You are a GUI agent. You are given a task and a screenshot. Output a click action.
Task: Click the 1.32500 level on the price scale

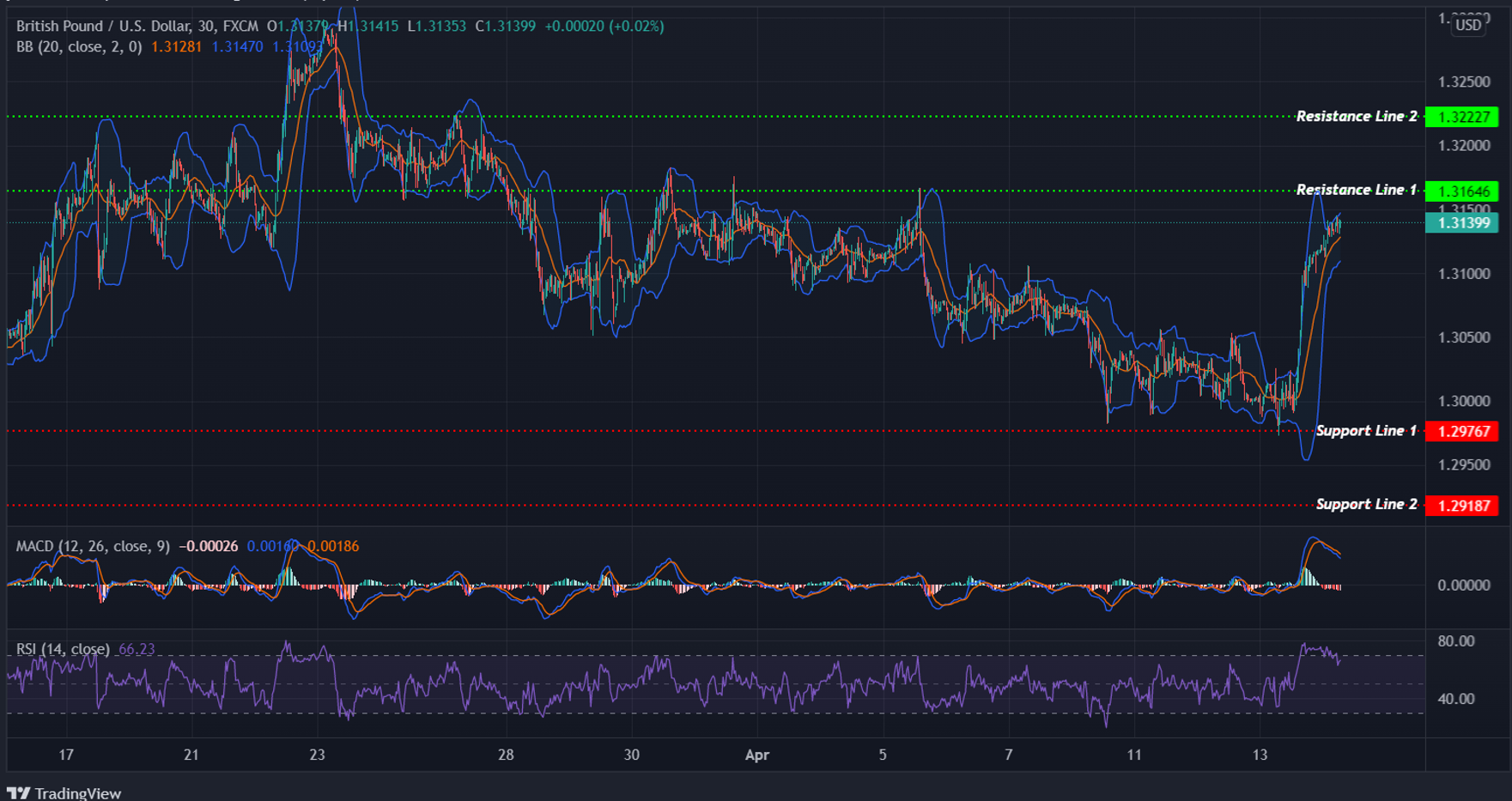click(1466, 82)
